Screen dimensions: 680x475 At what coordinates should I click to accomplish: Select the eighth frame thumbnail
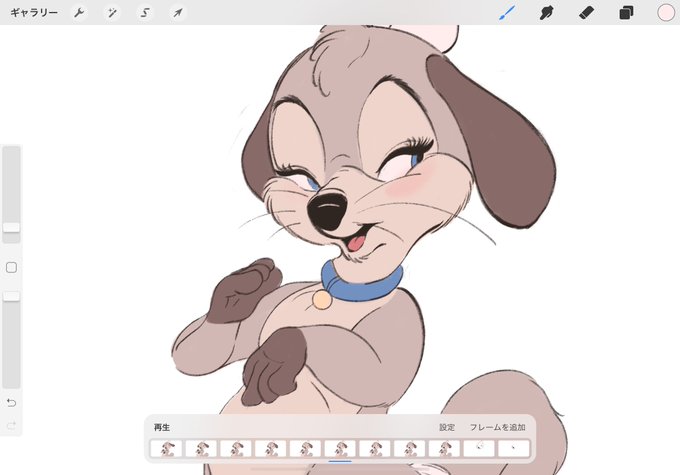409,449
